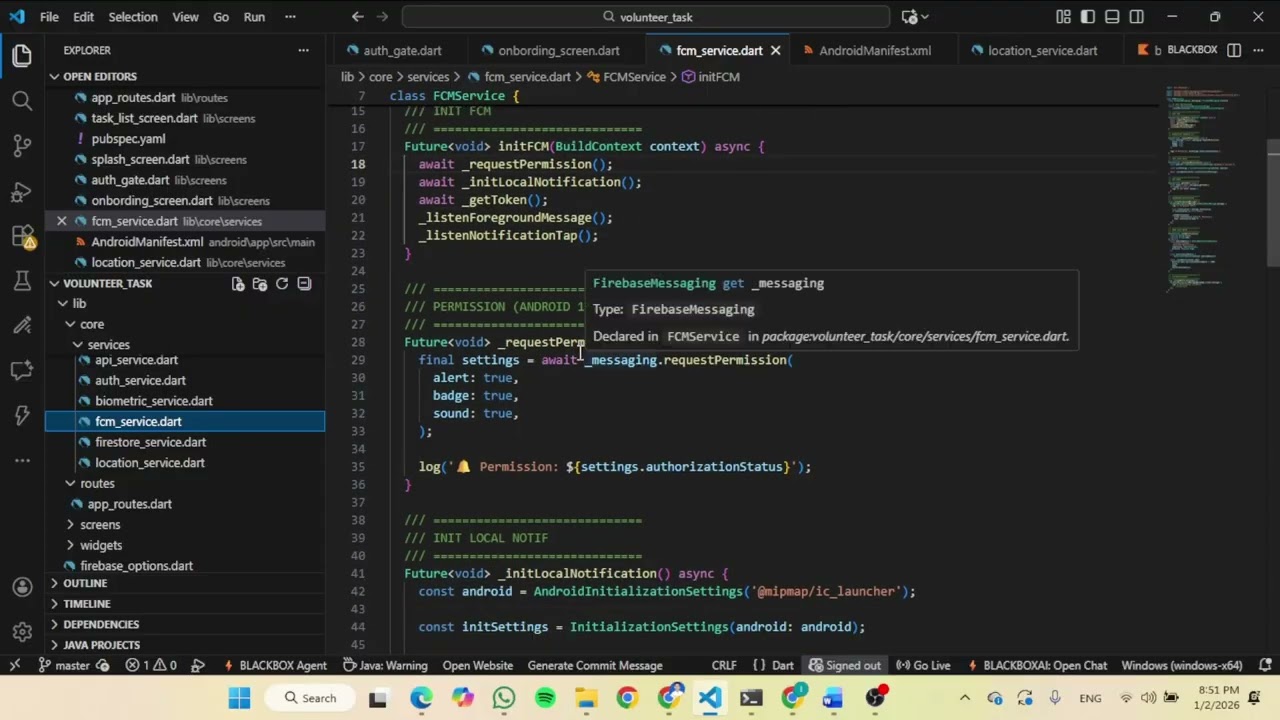Click the debug launch icon in status bar
This screenshot has height=720, width=1280.
click(198, 665)
